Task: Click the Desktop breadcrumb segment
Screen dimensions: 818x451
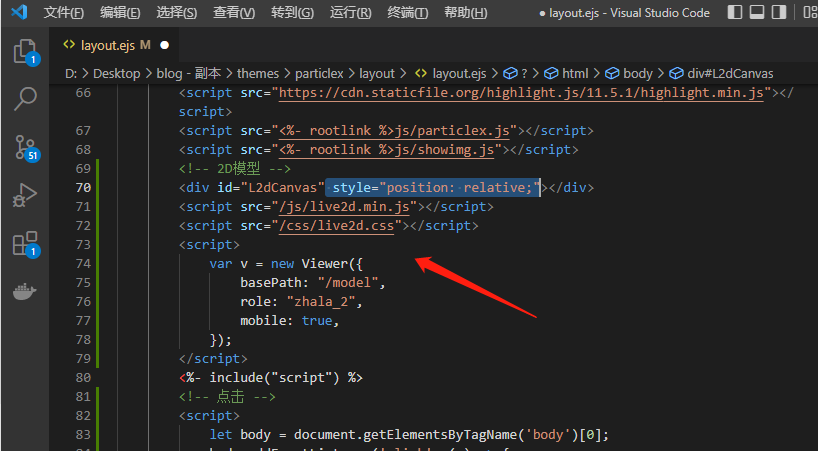Action: (x=116, y=74)
